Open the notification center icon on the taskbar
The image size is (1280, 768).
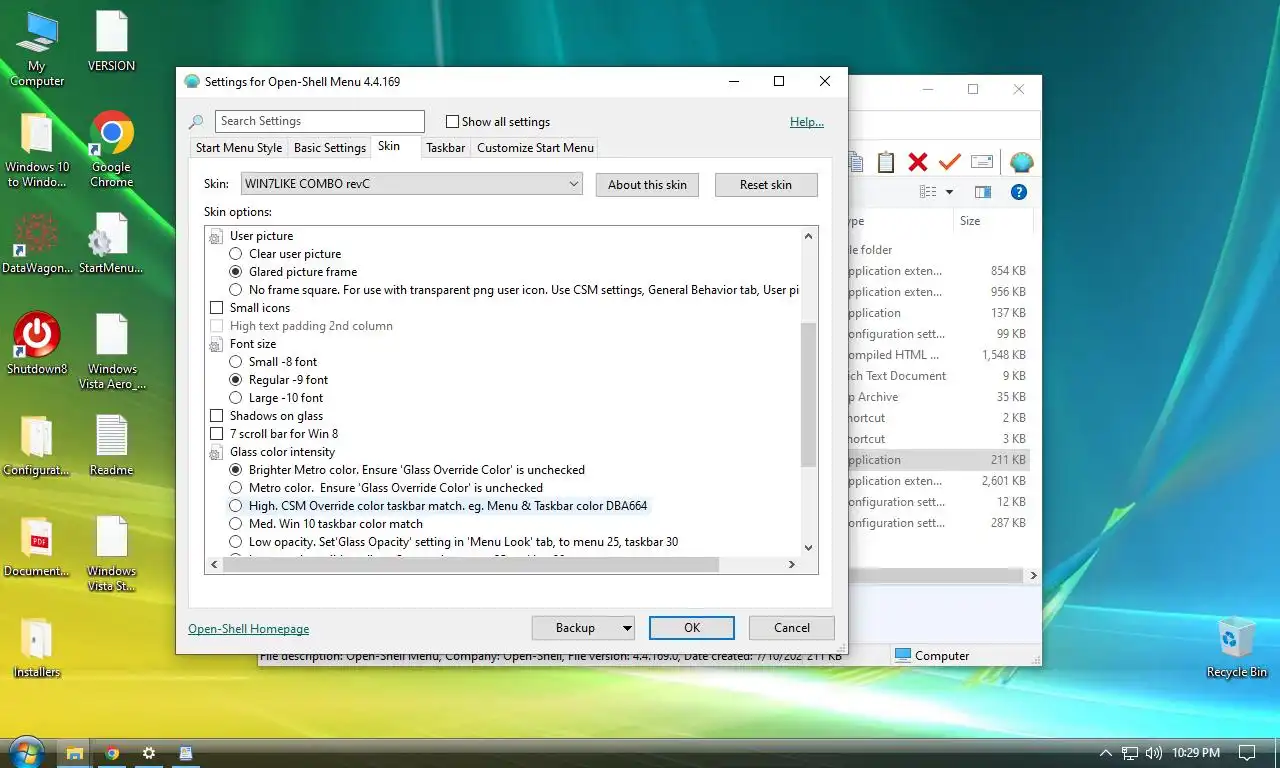click(1247, 753)
